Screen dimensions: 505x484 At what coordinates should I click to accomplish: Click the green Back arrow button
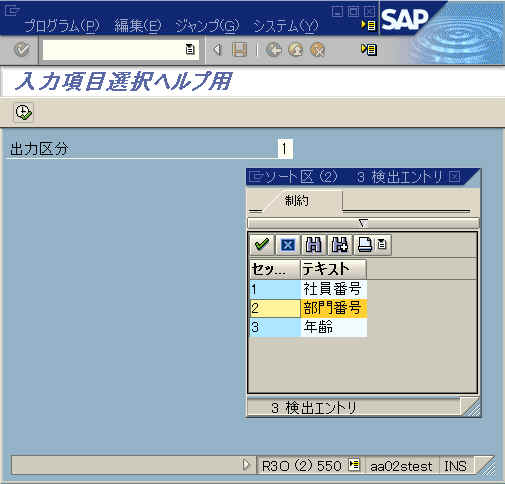pos(274,50)
